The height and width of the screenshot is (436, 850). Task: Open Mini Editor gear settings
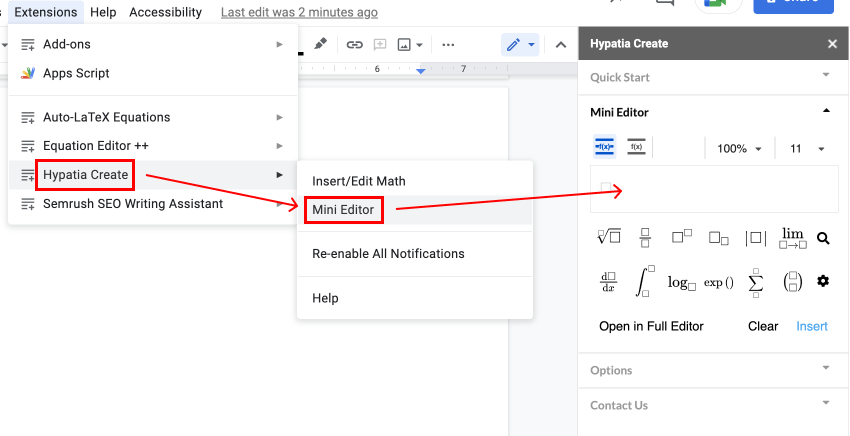[x=823, y=281]
